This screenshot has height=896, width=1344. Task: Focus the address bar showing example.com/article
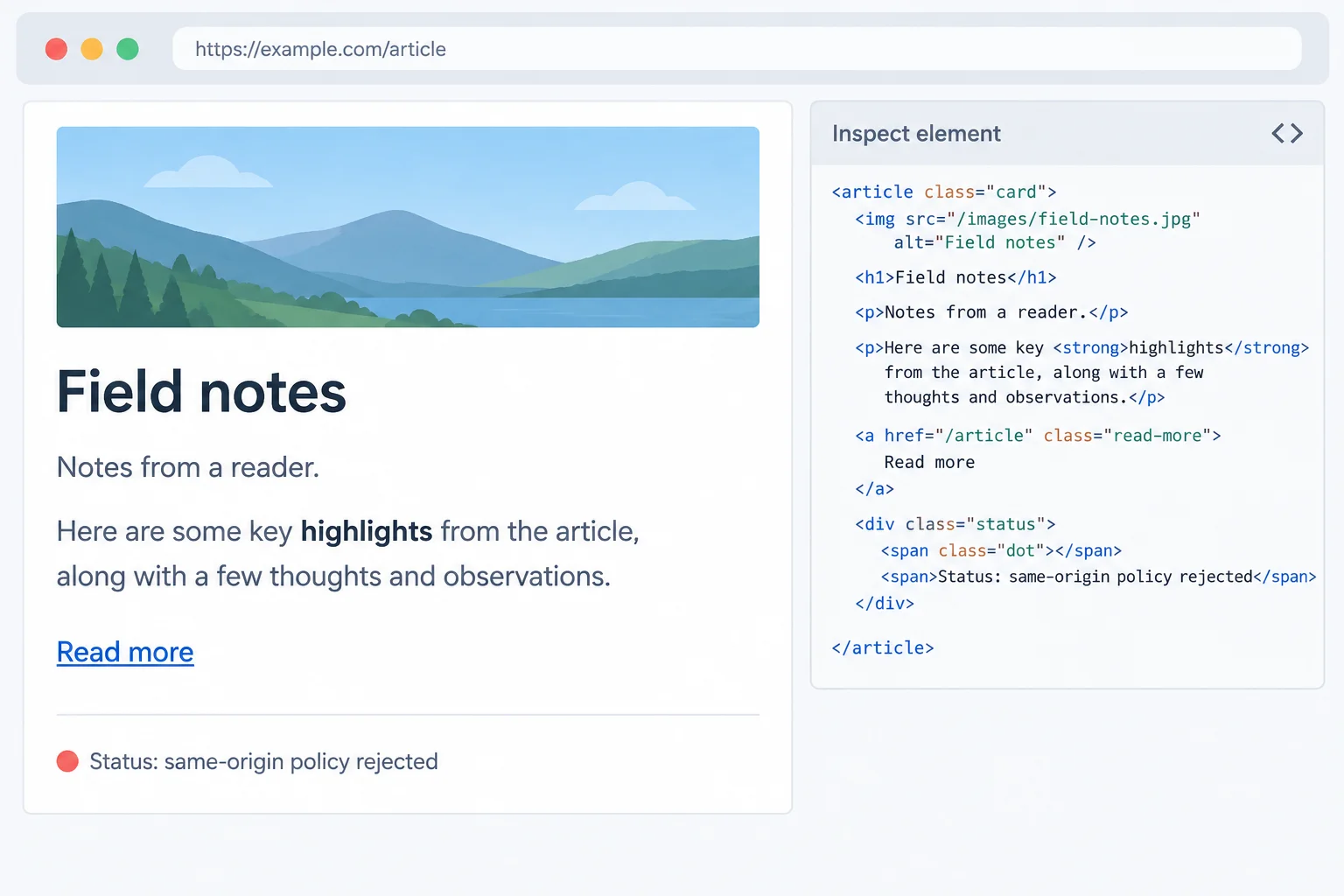pyautogui.click(x=737, y=49)
